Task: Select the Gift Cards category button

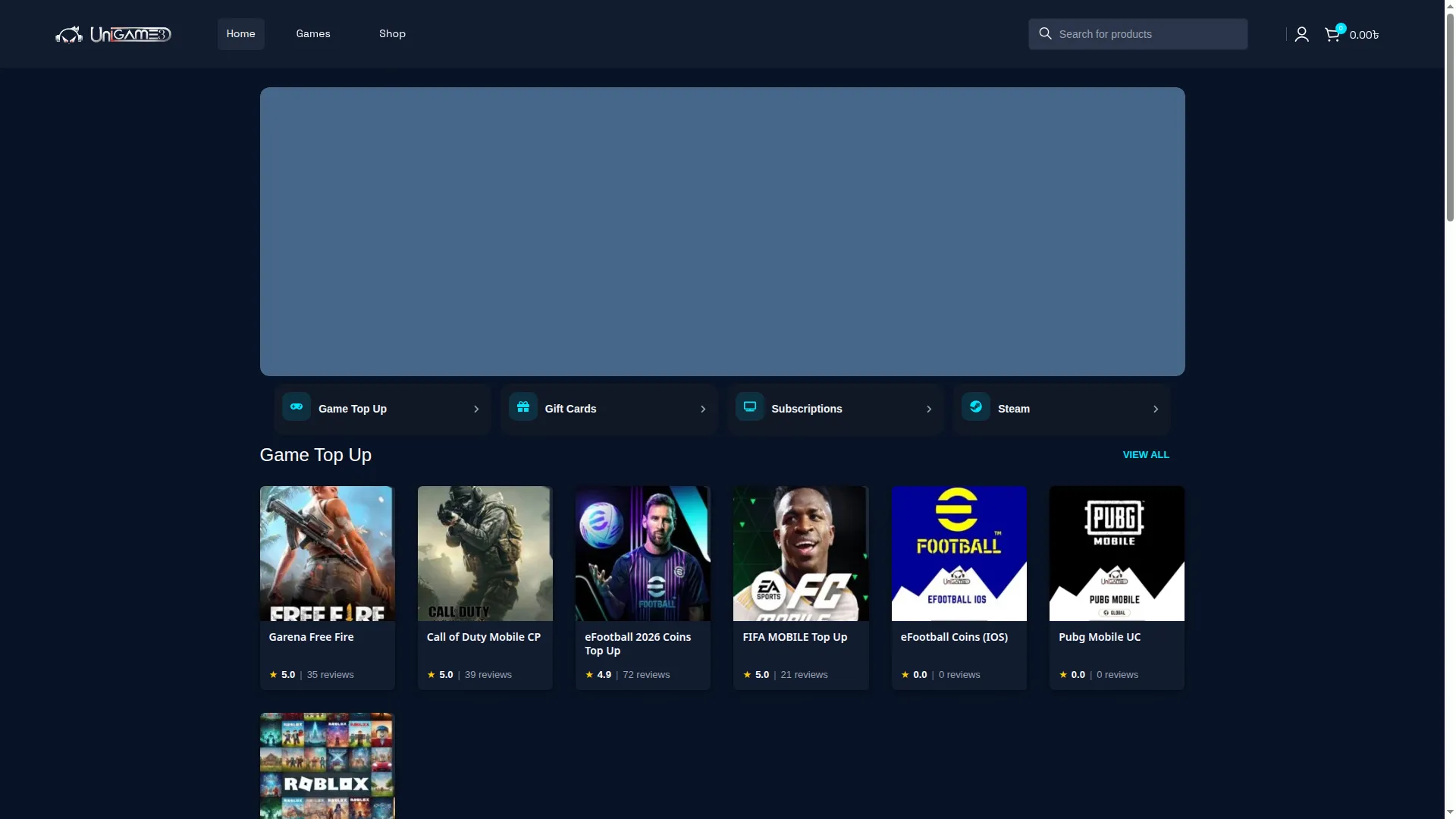Action: click(609, 409)
